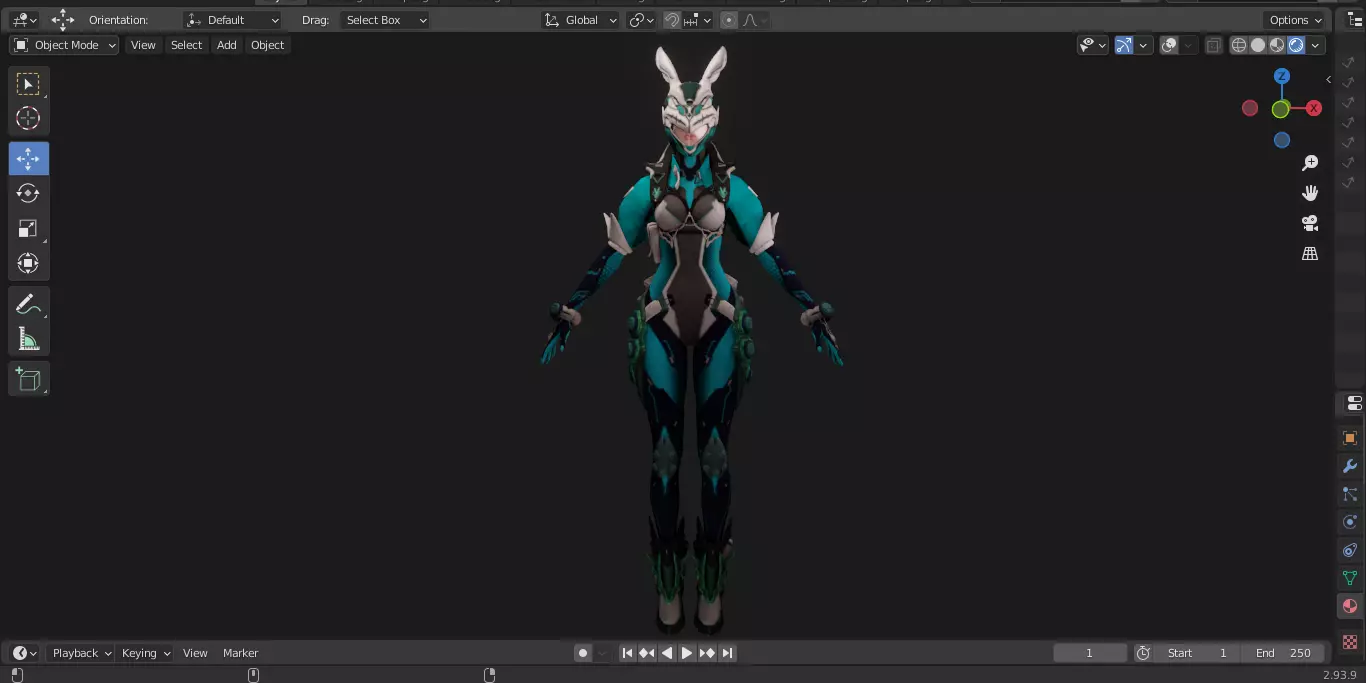Image resolution: width=1366 pixels, height=683 pixels.
Task: Click the negative X axis gizmo circle
Action: pyautogui.click(x=1250, y=108)
